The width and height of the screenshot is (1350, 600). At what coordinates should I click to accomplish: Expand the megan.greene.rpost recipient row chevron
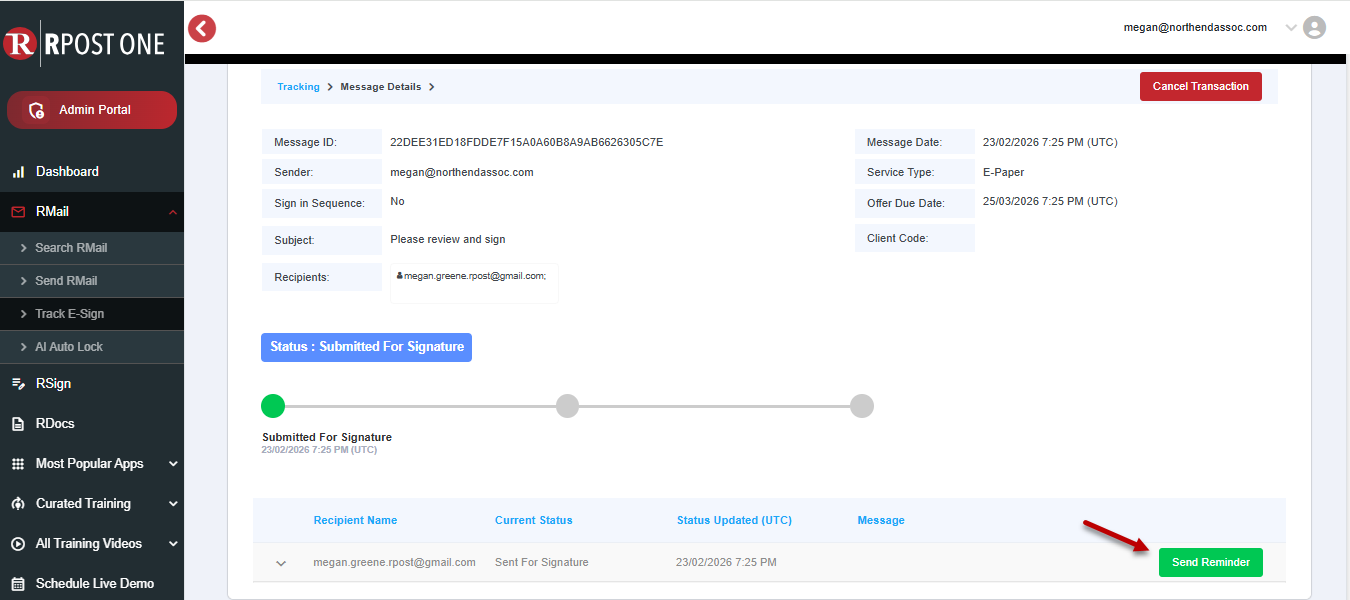[x=281, y=563]
